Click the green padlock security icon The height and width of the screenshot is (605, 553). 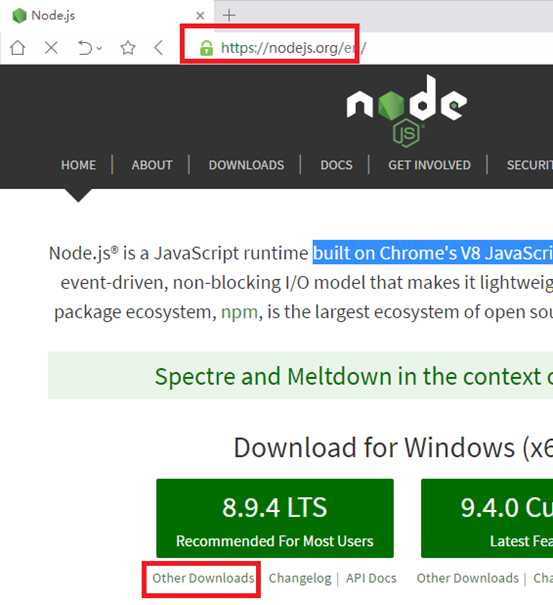click(206, 48)
